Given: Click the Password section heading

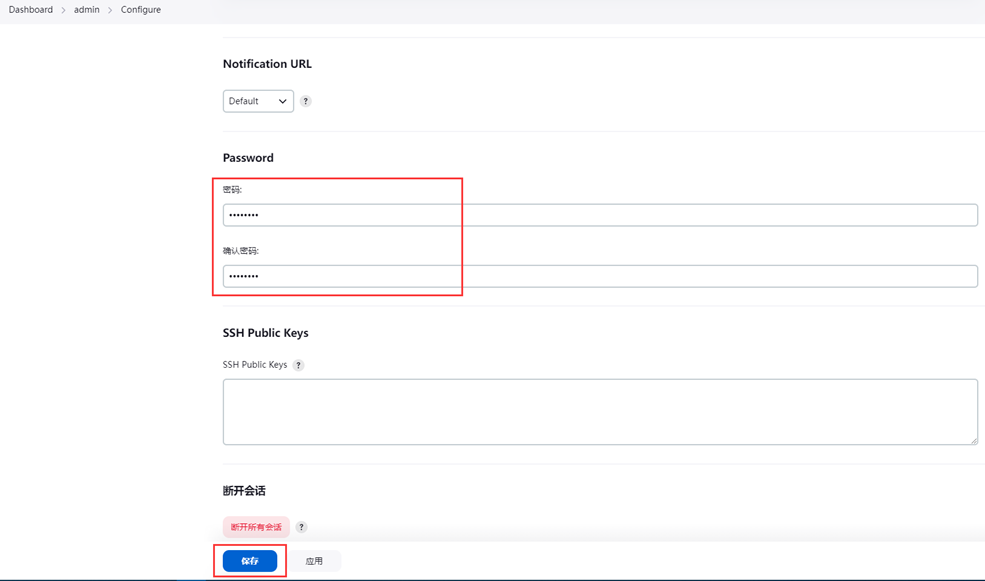Looking at the screenshot, I should pos(248,158).
